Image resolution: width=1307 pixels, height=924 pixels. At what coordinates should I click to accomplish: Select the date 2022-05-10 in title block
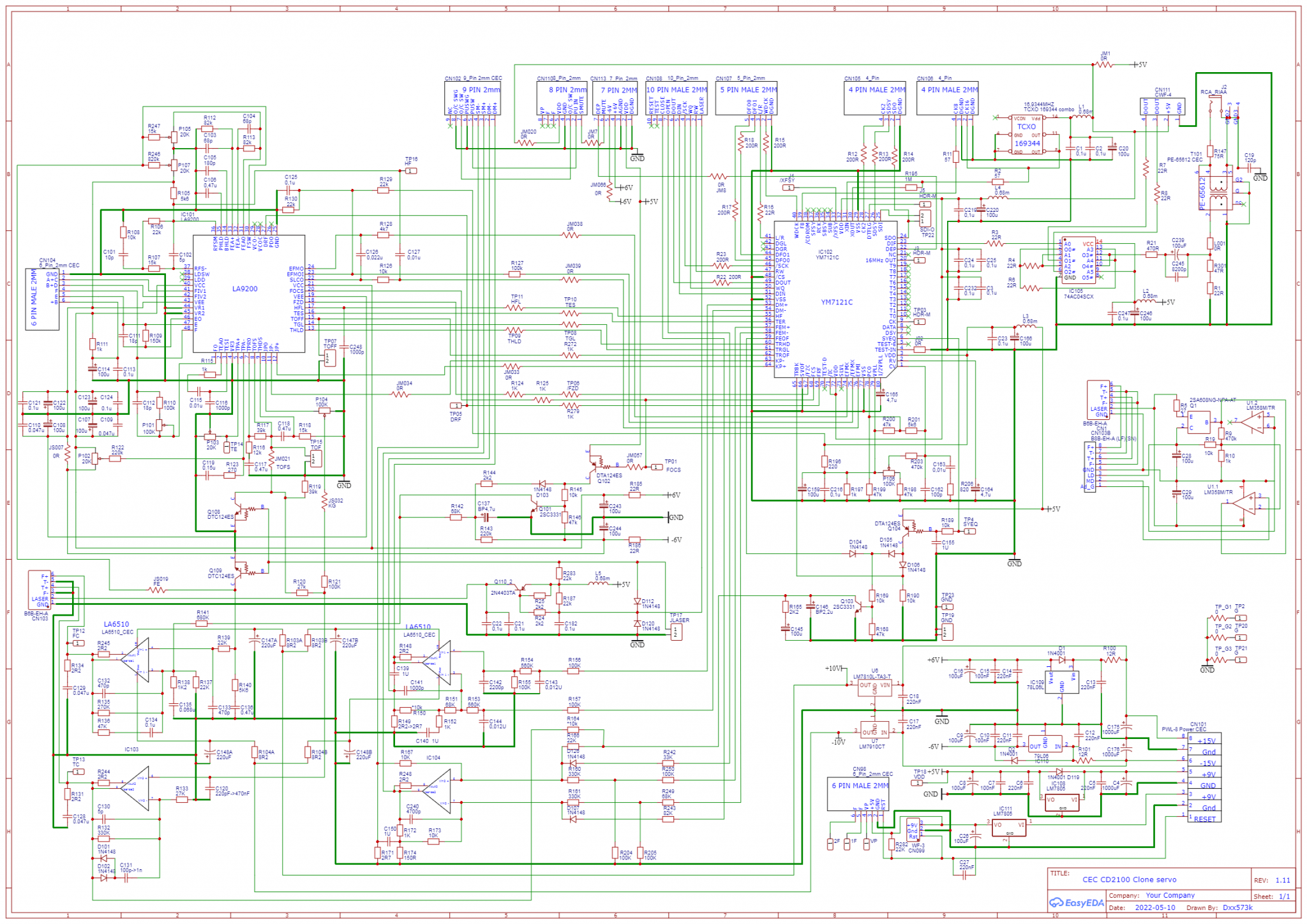point(1155,907)
